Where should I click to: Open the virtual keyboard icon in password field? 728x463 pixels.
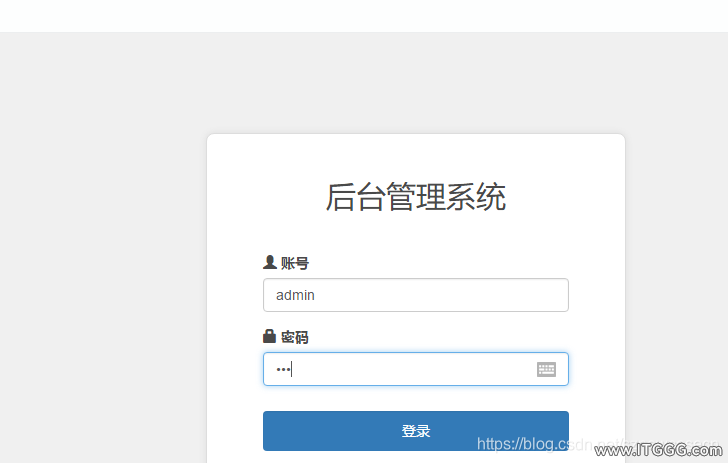click(546, 369)
